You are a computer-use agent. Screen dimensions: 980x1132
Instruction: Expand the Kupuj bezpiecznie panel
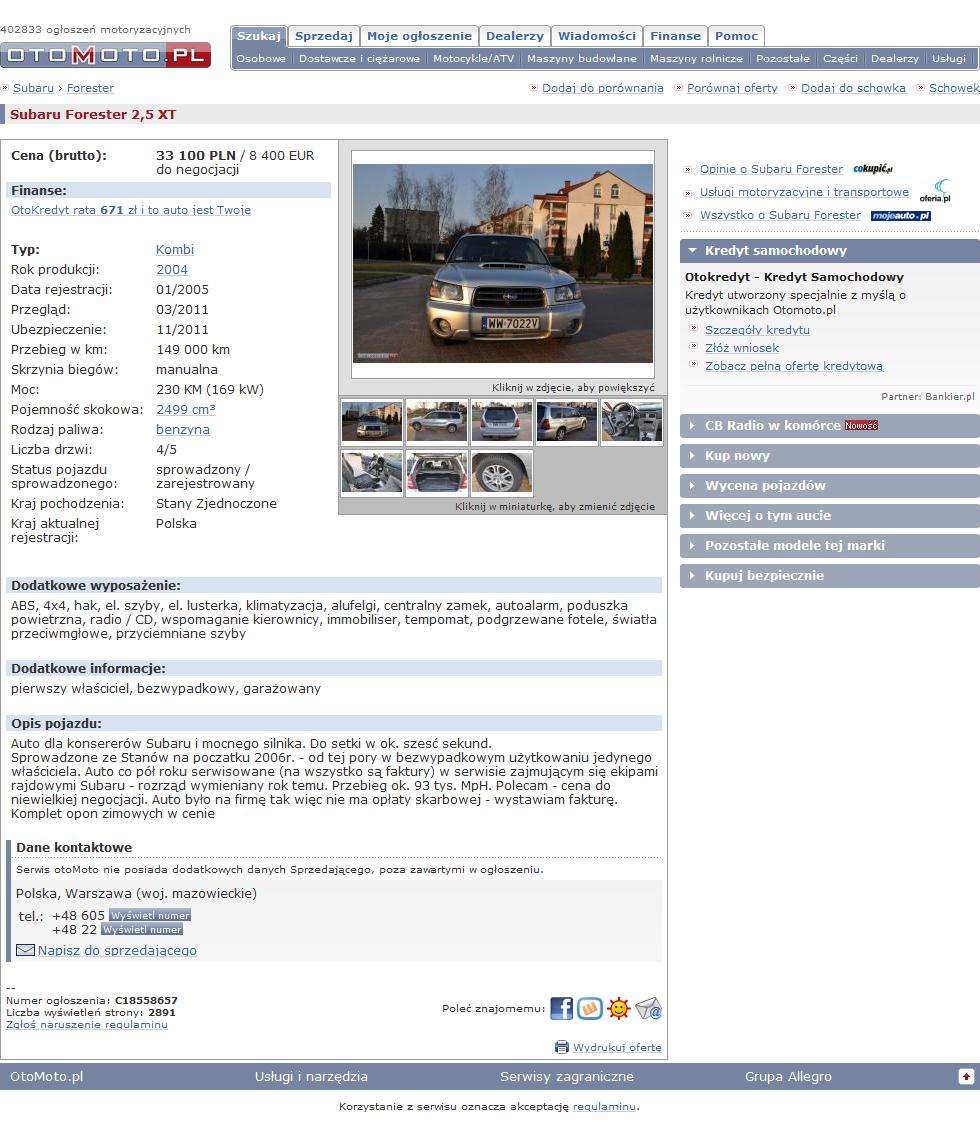tap(830, 575)
